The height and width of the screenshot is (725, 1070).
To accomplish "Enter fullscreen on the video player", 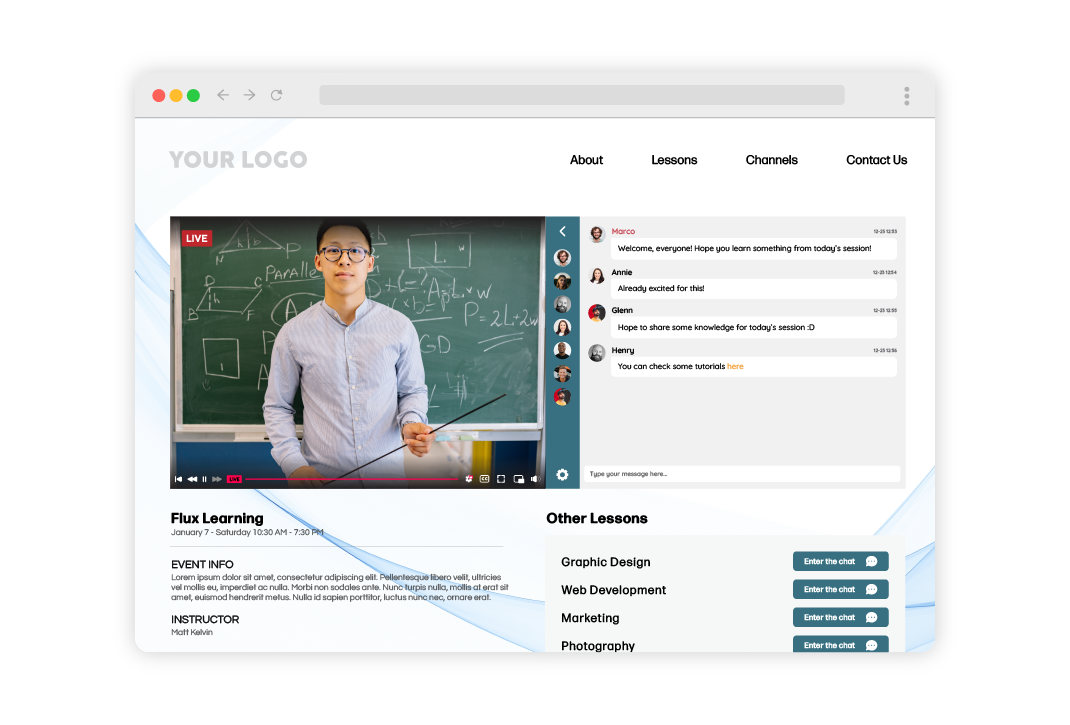I will pyautogui.click(x=503, y=479).
